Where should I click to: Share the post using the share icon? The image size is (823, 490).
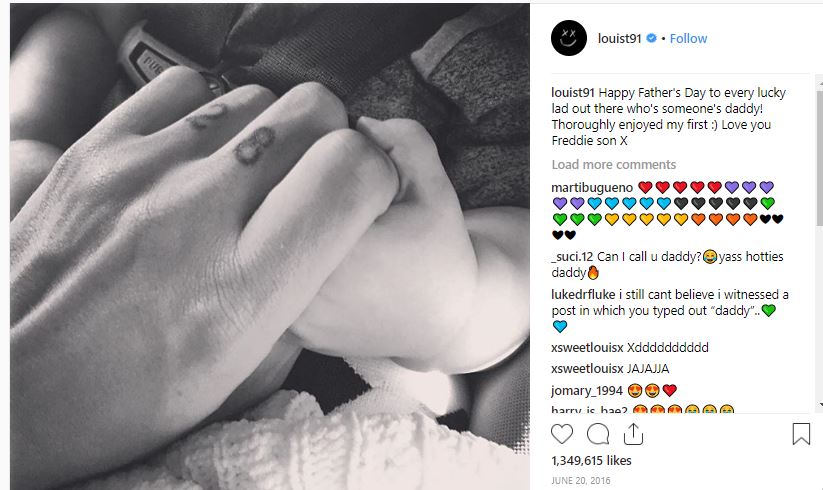[634, 434]
